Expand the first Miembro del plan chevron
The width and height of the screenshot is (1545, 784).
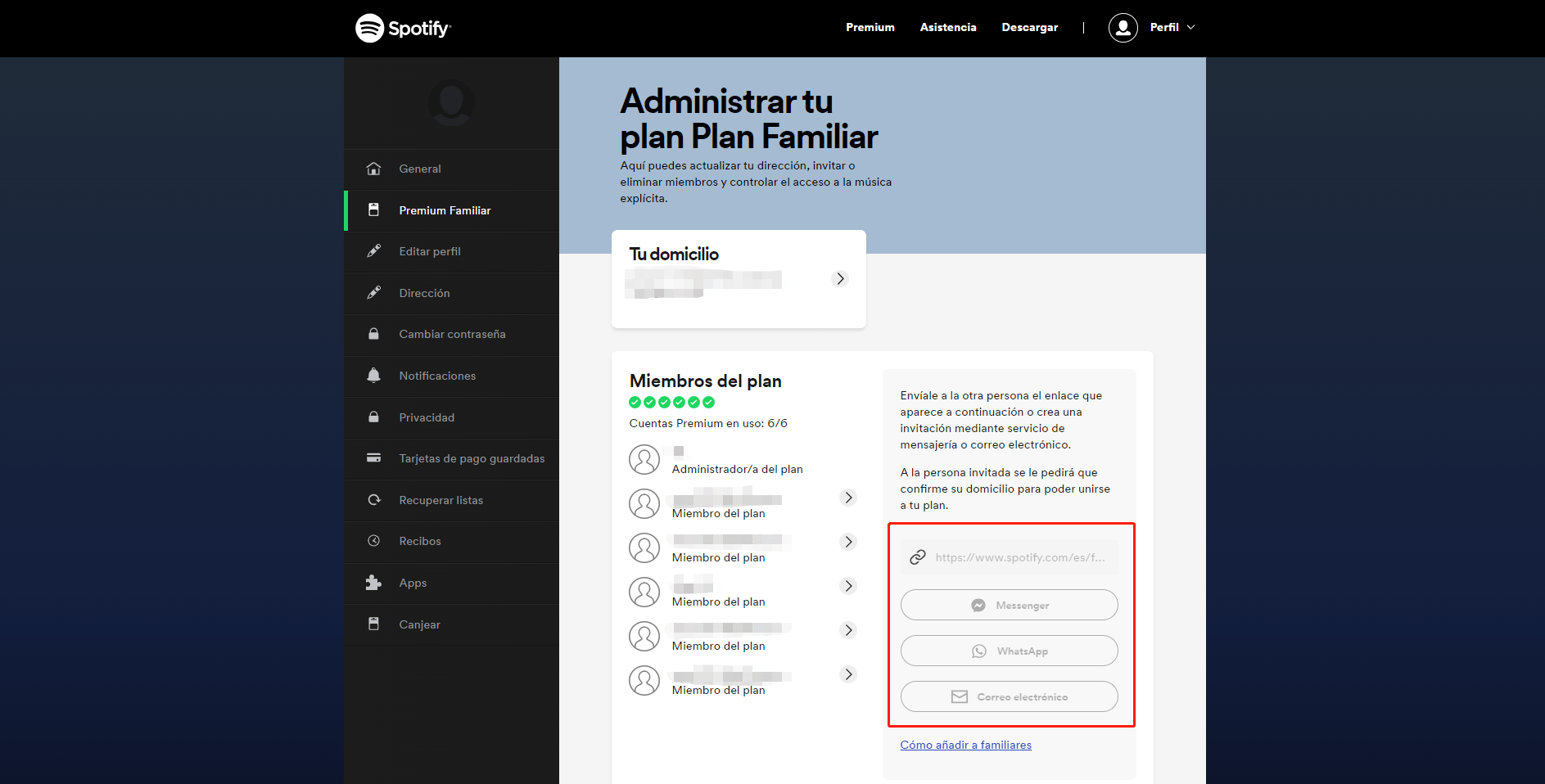click(849, 498)
